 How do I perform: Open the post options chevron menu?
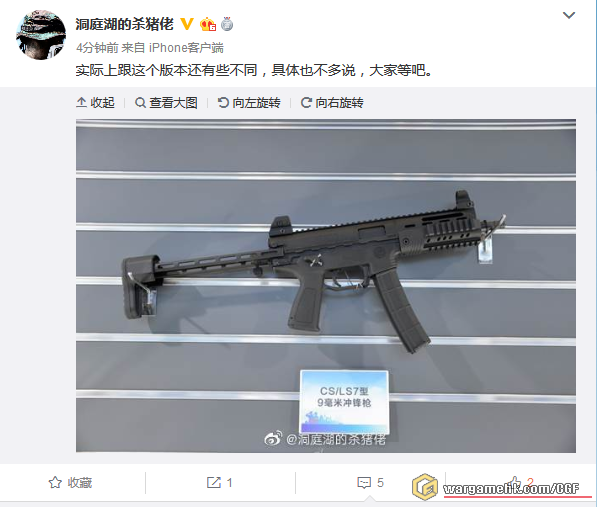[x=569, y=15]
